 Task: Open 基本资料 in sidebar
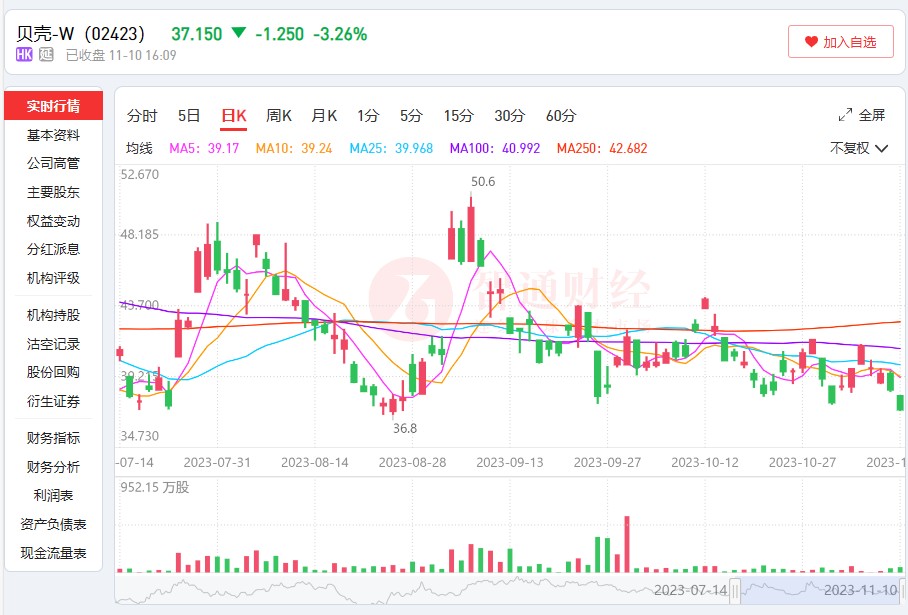coord(53,135)
